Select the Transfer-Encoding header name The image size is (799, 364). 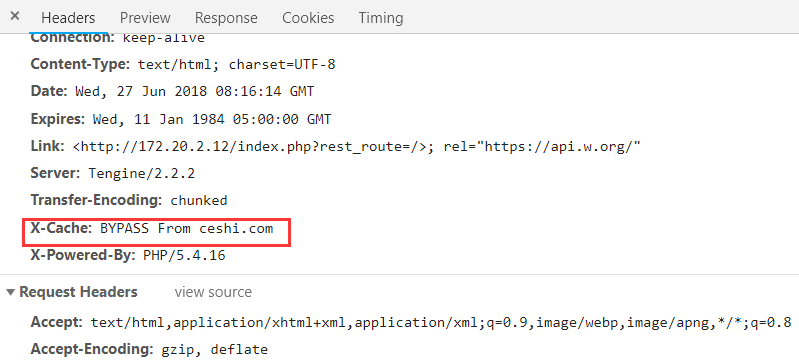tap(96, 200)
